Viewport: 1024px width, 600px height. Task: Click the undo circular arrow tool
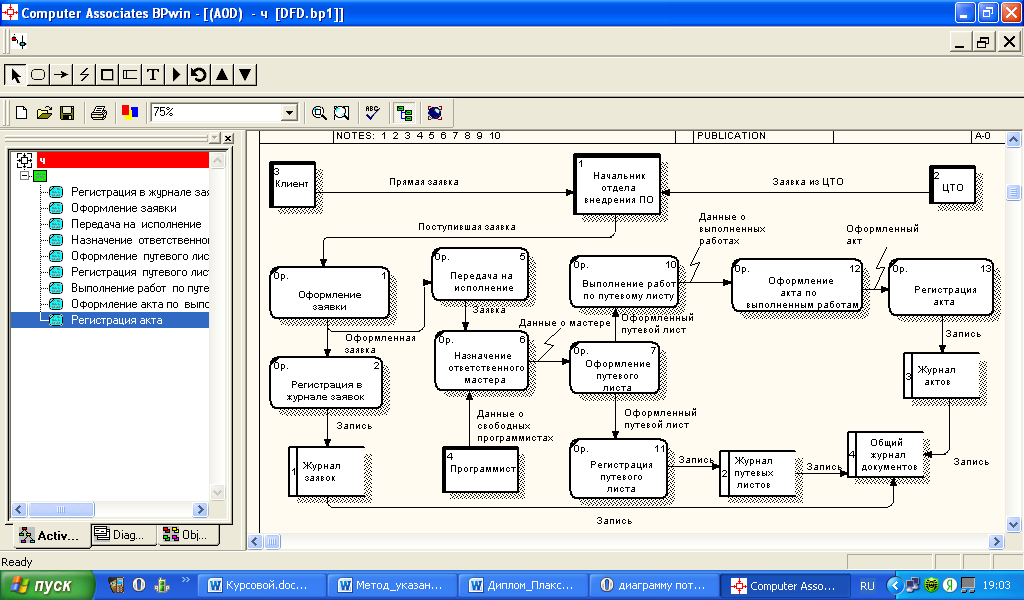(x=199, y=74)
